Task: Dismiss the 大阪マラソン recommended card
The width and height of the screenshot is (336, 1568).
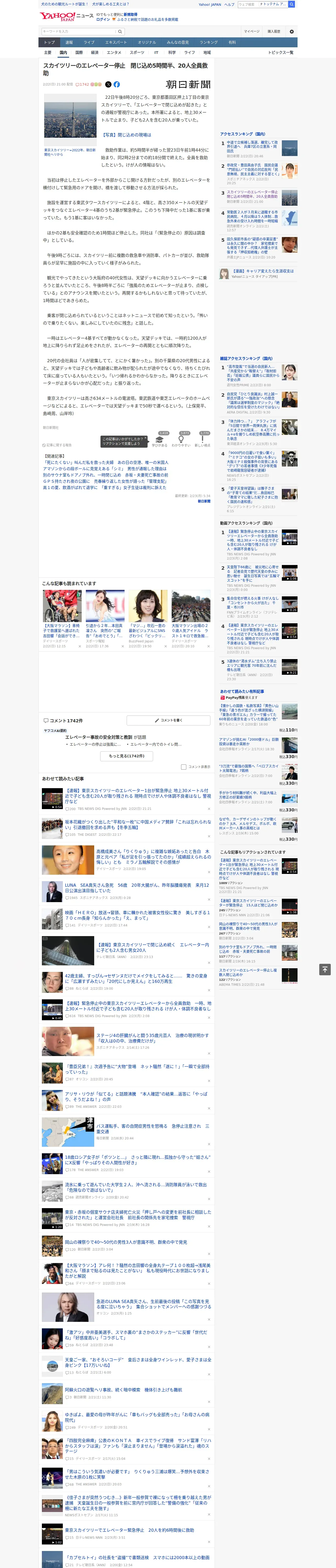Action: coord(80,647)
